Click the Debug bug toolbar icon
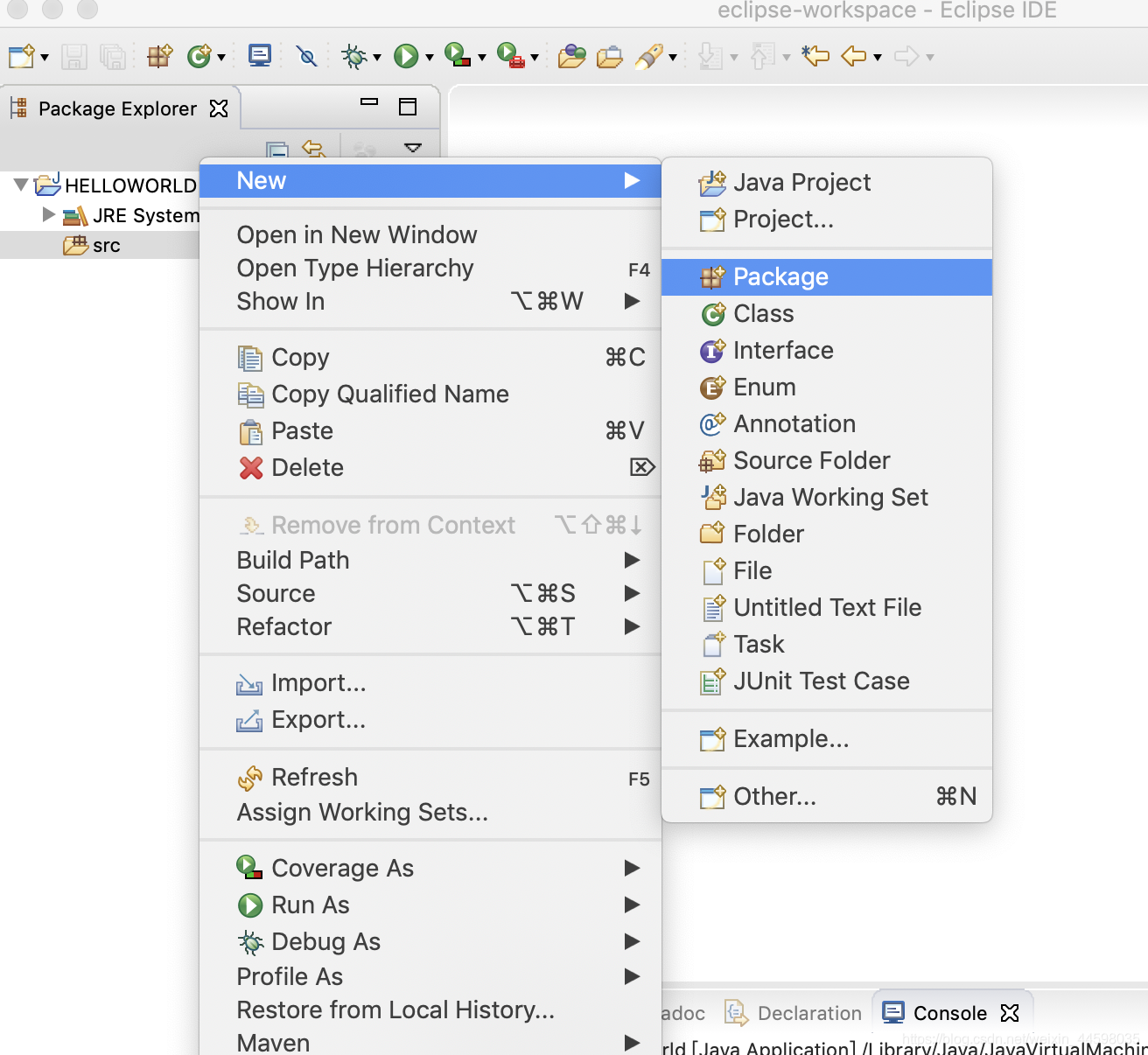Image resolution: width=1148 pixels, height=1055 pixels. coord(354,57)
